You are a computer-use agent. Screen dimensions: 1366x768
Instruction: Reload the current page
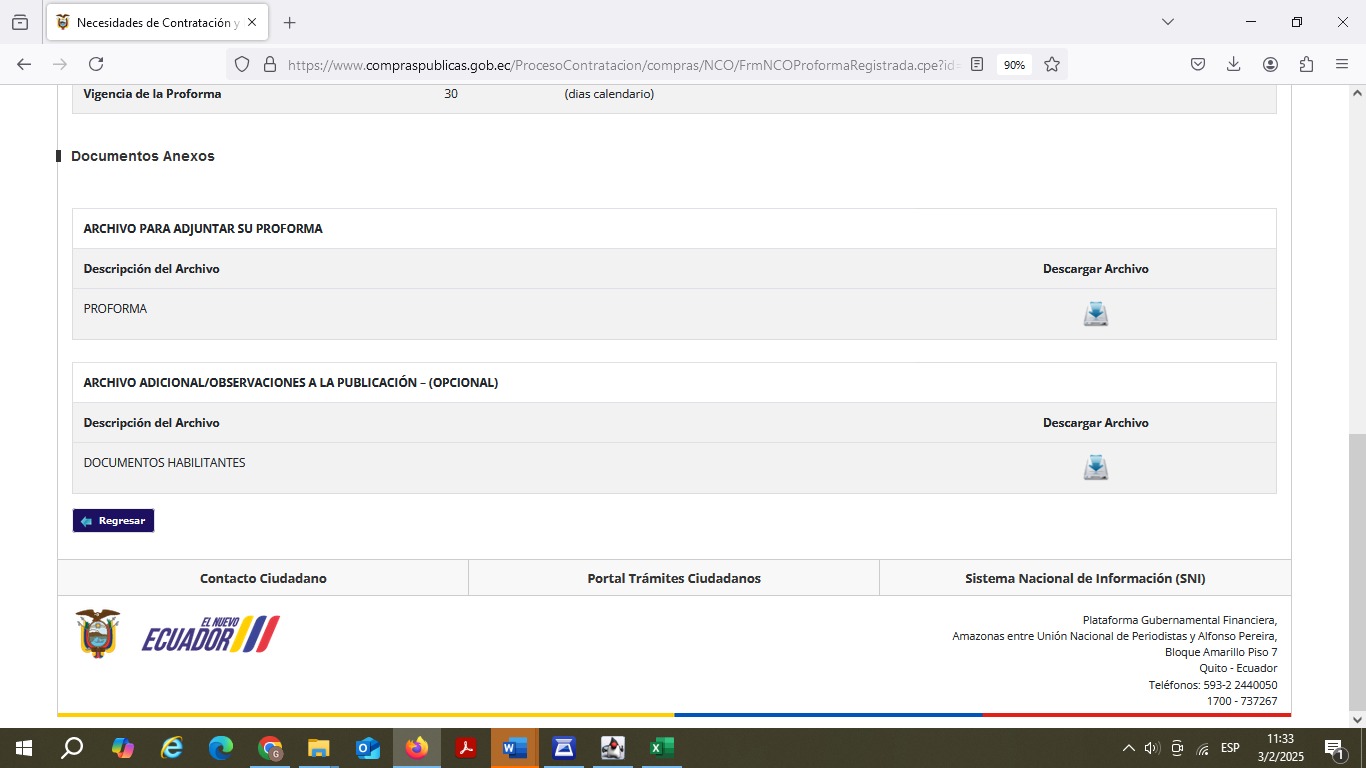tap(96, 64)
